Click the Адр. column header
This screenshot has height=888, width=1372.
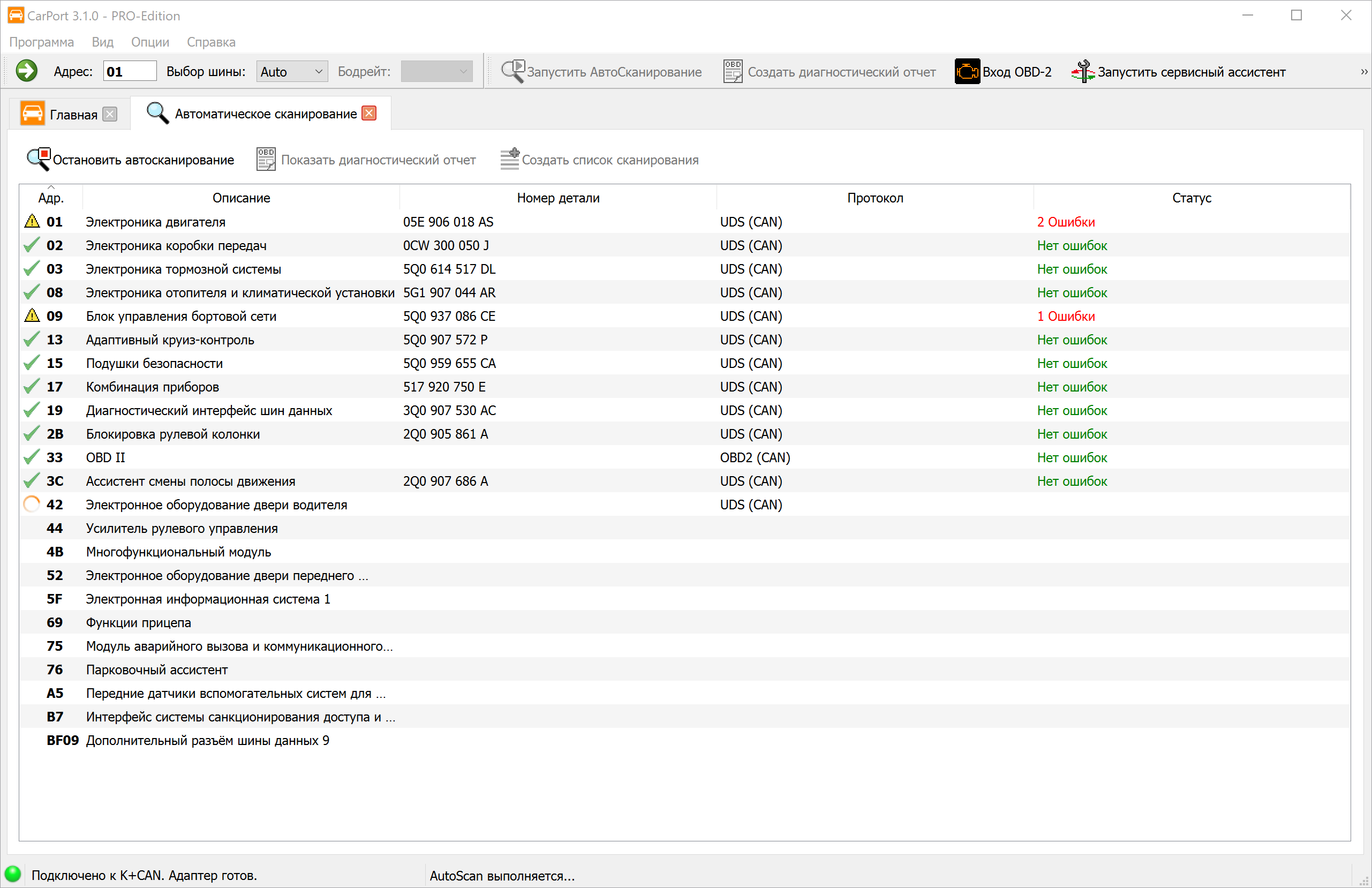coord(51,198)
